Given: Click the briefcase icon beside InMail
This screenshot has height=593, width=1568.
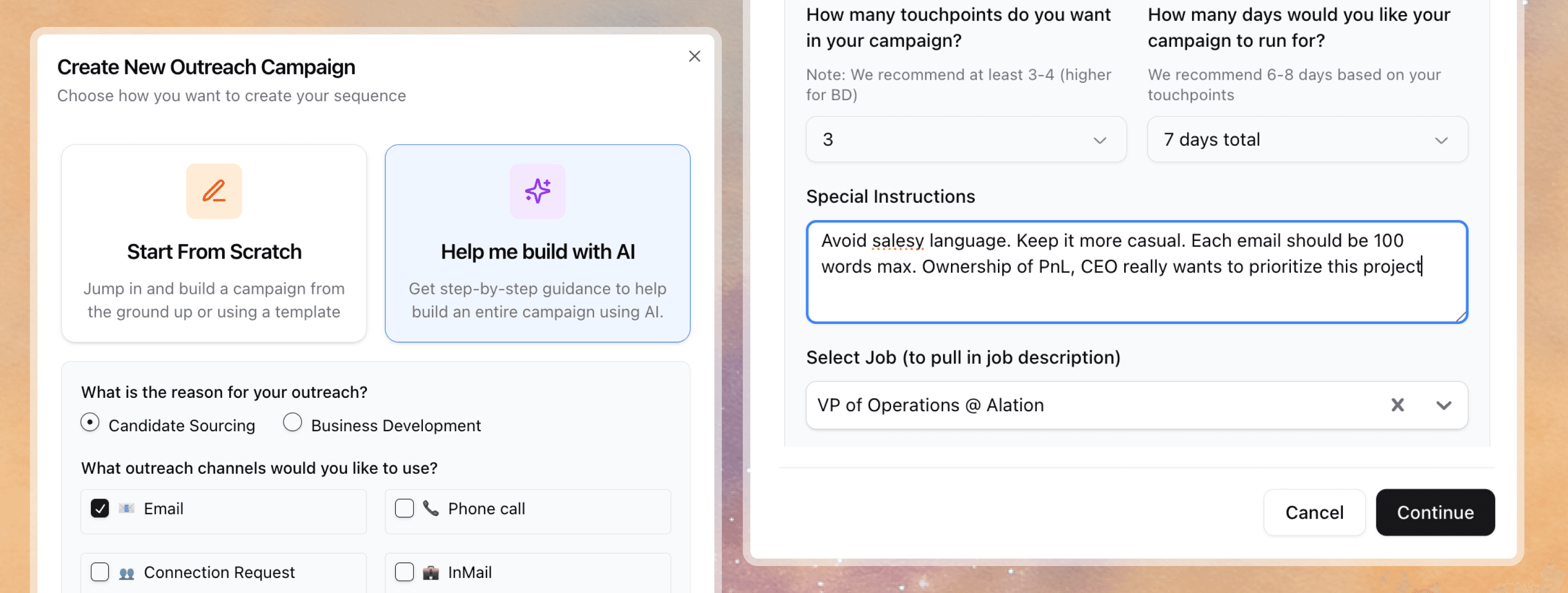Looking at the screenshot, I should click(x=431, y=573).
